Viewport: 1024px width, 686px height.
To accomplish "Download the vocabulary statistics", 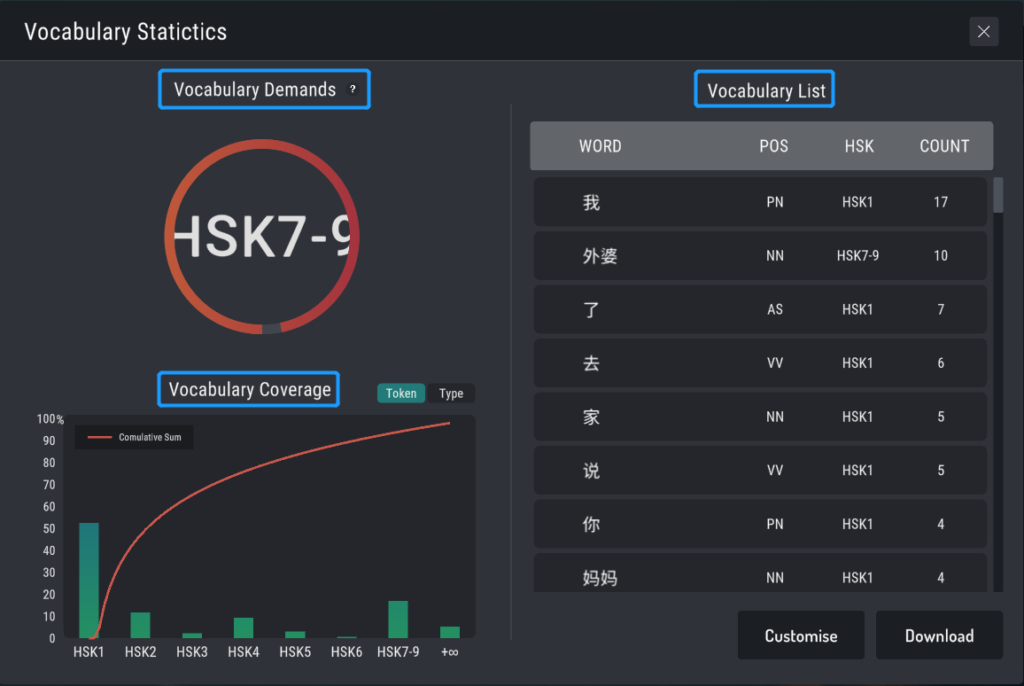I will tap(938, 635).
